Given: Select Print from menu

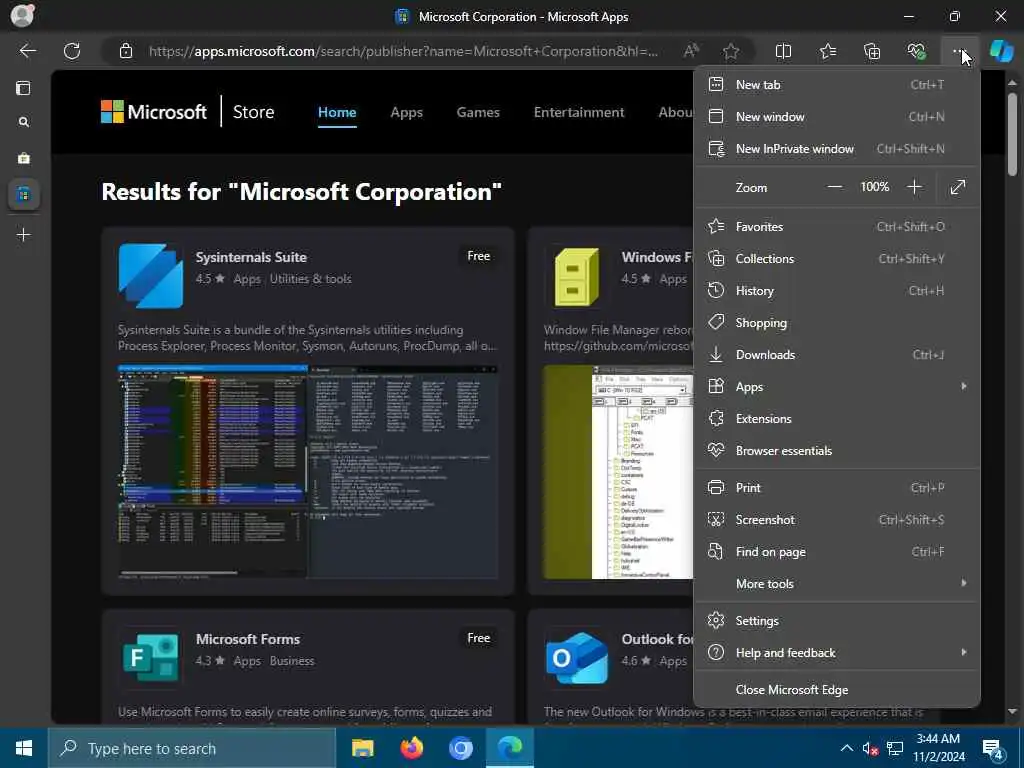Looking at the screenshot, I should click(x=837, y=488).
